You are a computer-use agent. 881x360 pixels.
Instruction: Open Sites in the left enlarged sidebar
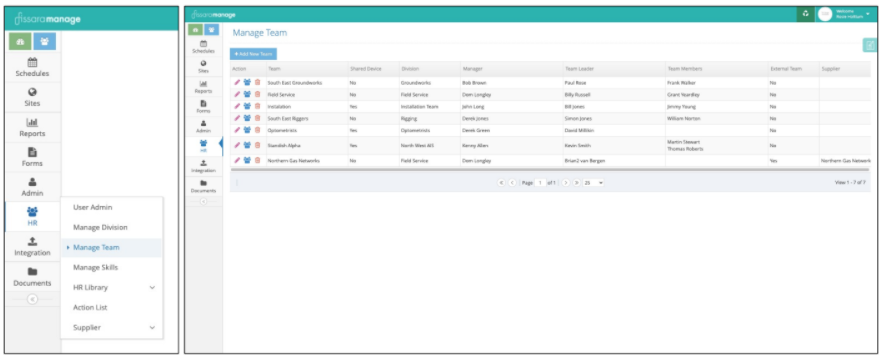(32, 97)
